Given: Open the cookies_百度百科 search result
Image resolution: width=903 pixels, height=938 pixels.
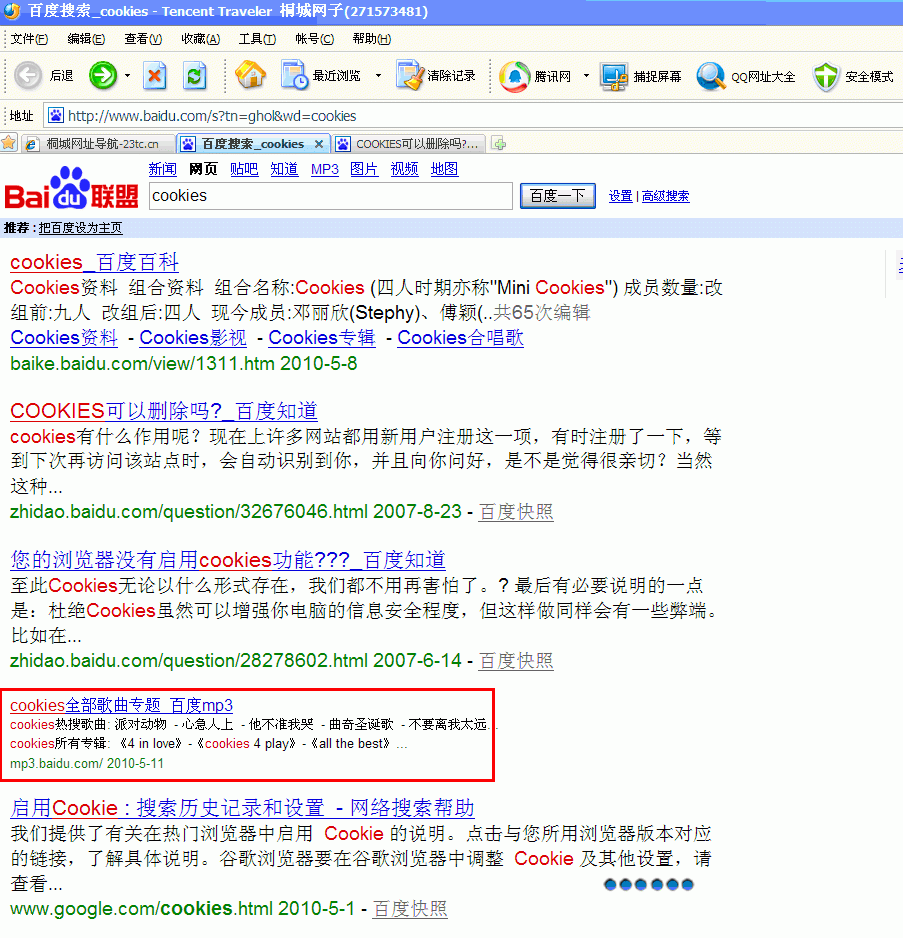Looking at the screenshot, I should (93, 261).
